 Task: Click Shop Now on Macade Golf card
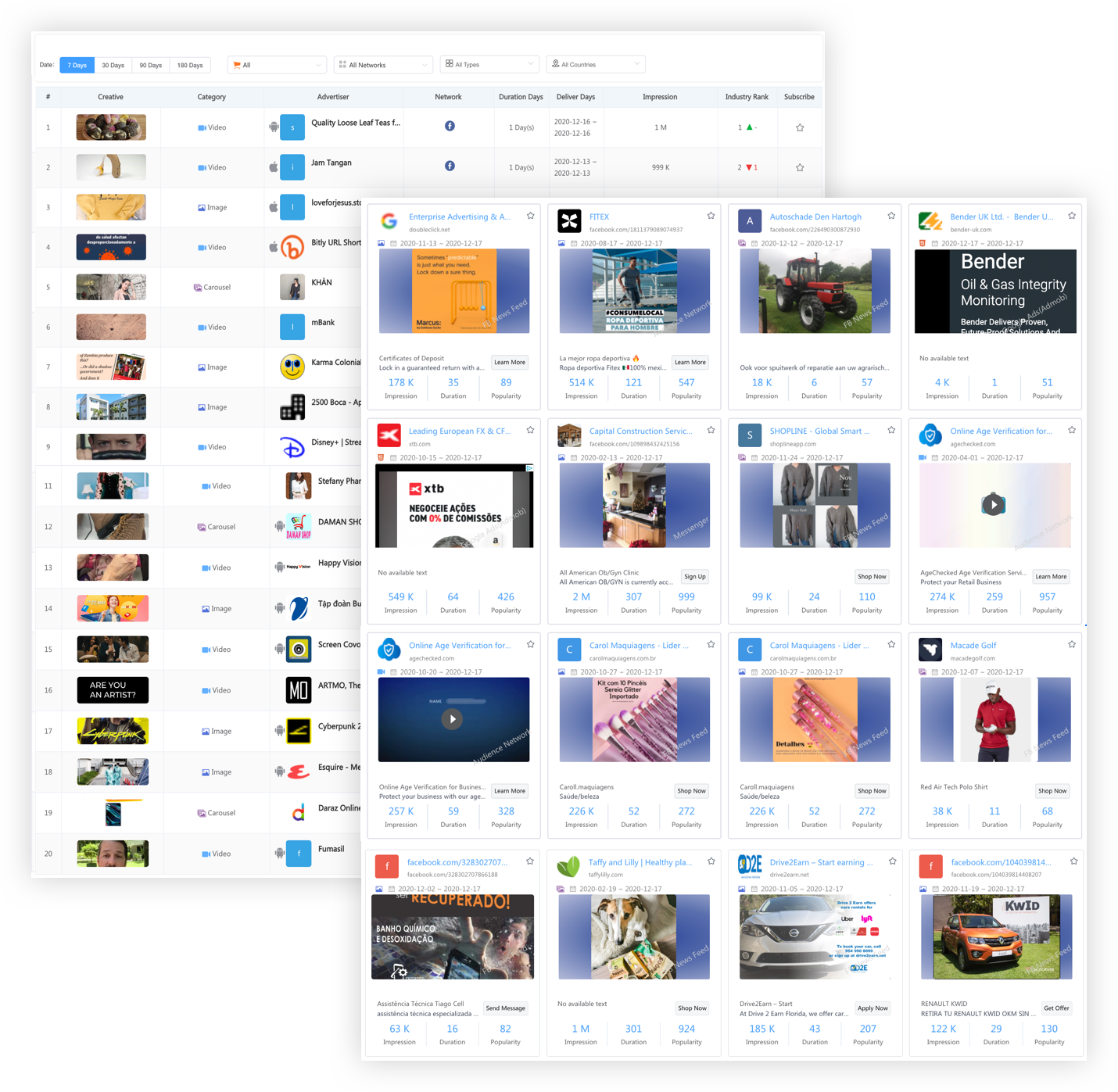point(1052,790)
